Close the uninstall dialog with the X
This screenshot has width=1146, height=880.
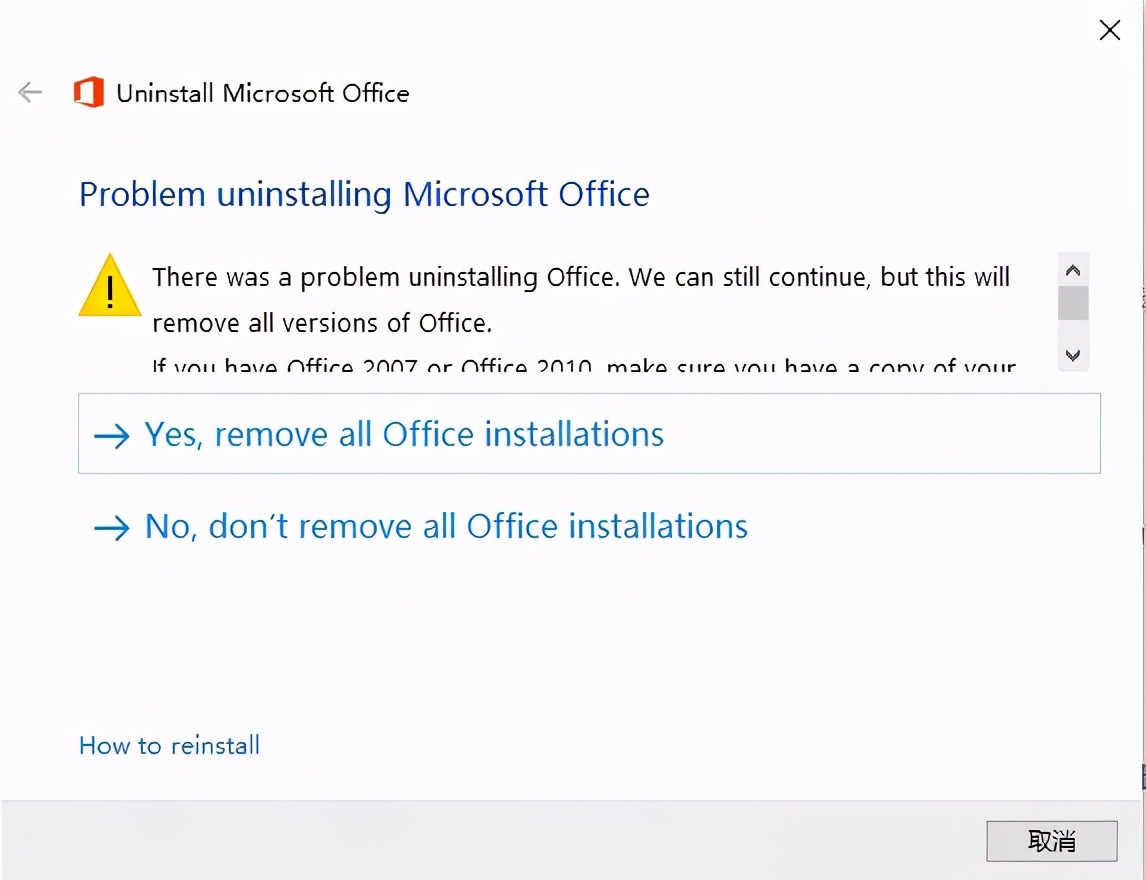pyautogui.click(x=1109, y=30)
